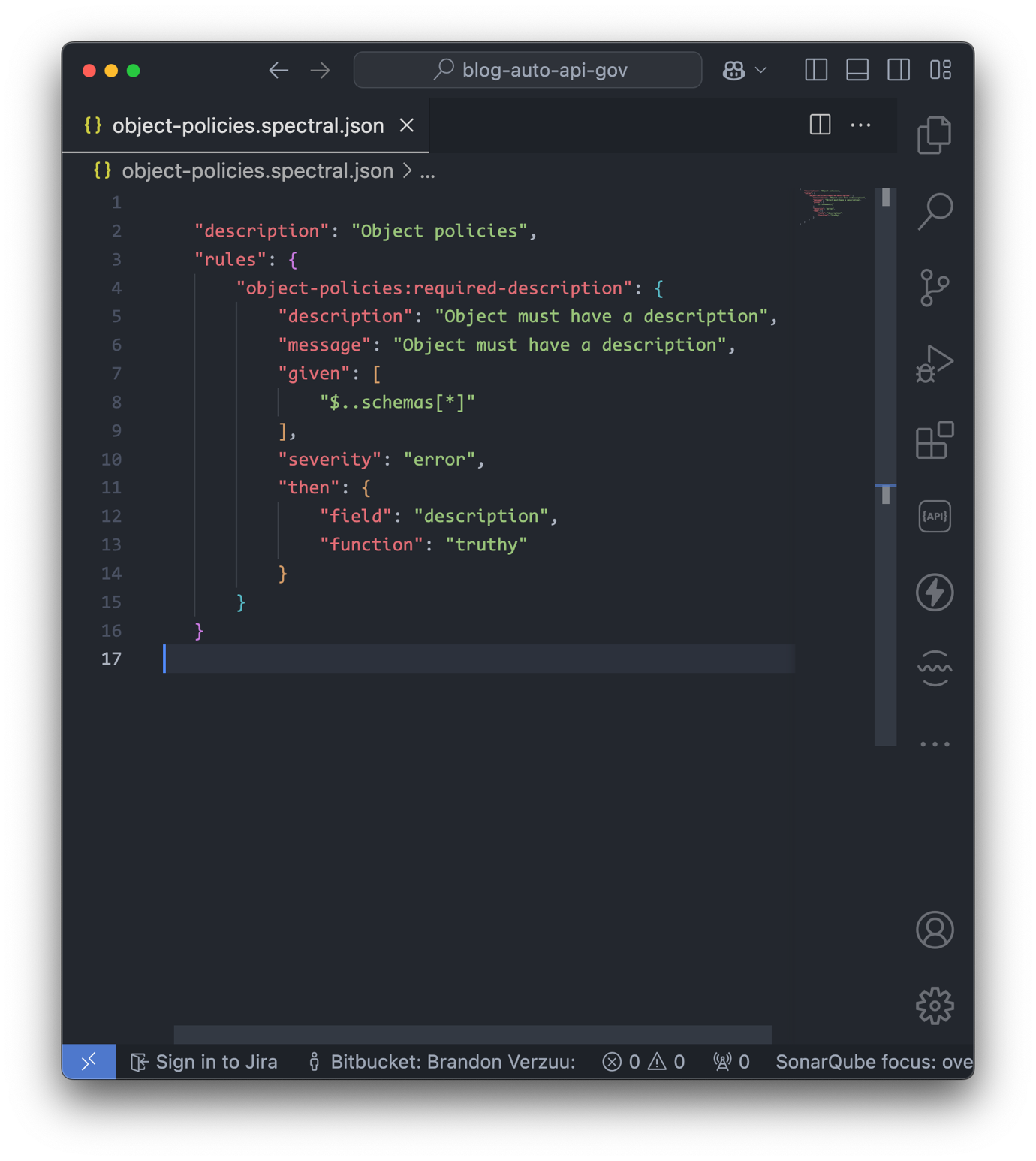Screen dimensions: 1036x1161
Task: Toggle the remote connection indicator in status bar
Action: (x=88, y=1061)
